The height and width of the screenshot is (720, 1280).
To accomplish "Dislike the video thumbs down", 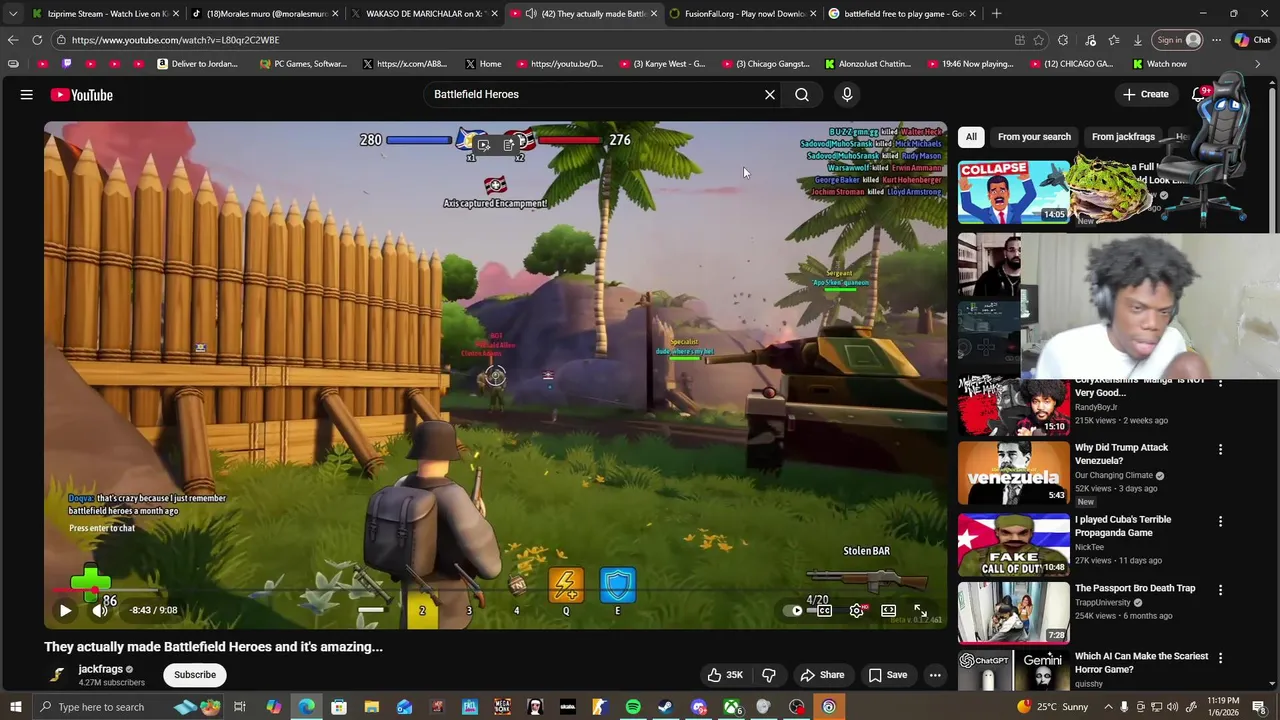I will pyautogui.click(x=769, y=675).
